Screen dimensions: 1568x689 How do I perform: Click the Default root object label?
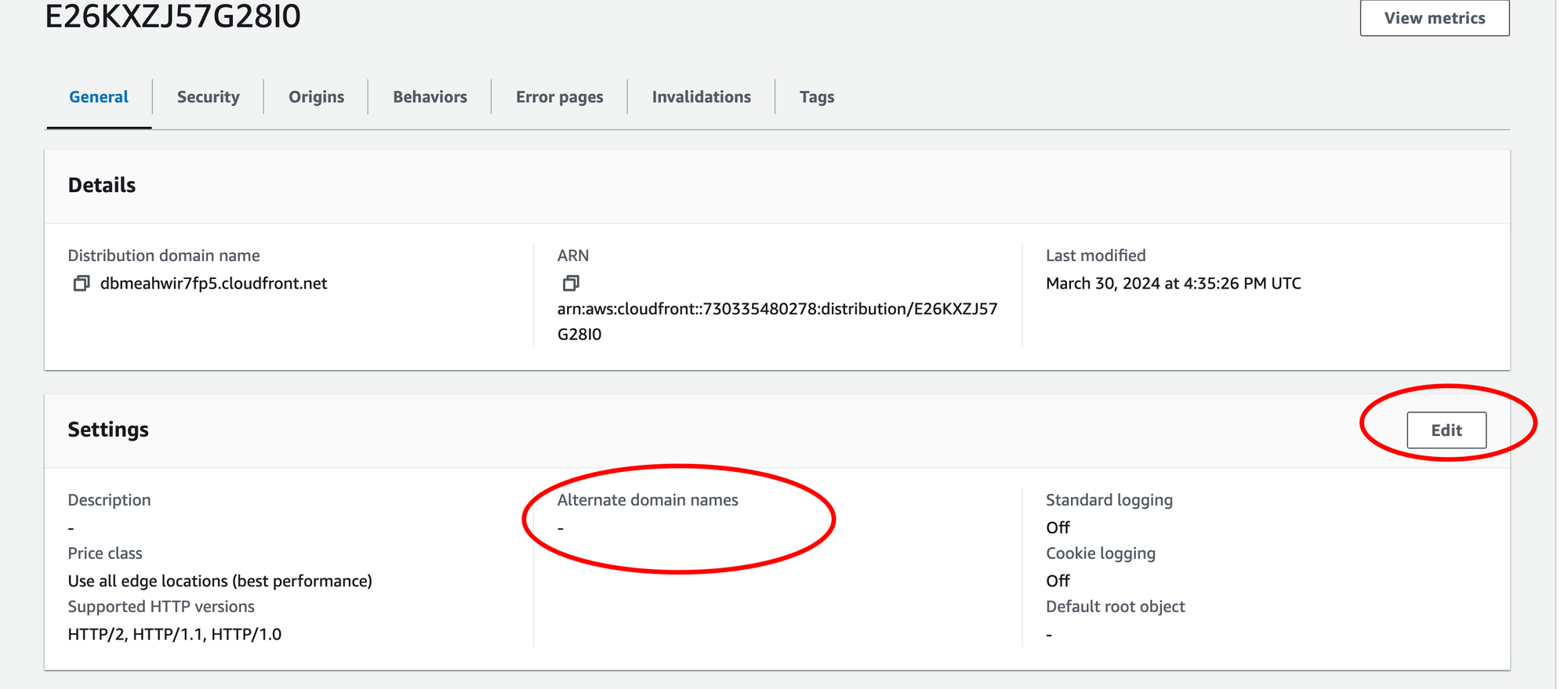pyautogui.click(x=1115, y=607)
